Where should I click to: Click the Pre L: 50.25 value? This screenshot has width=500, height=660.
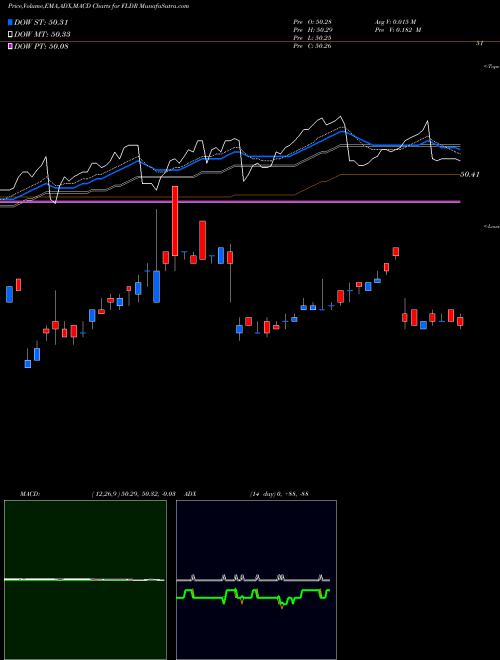click(312, 38)
